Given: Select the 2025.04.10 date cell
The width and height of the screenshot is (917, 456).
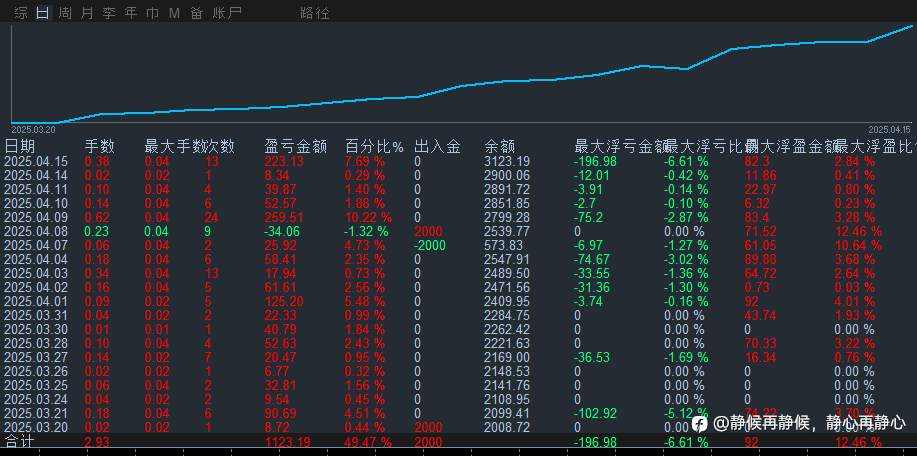Looking at the screenshot, I should [x=36, y=203].
